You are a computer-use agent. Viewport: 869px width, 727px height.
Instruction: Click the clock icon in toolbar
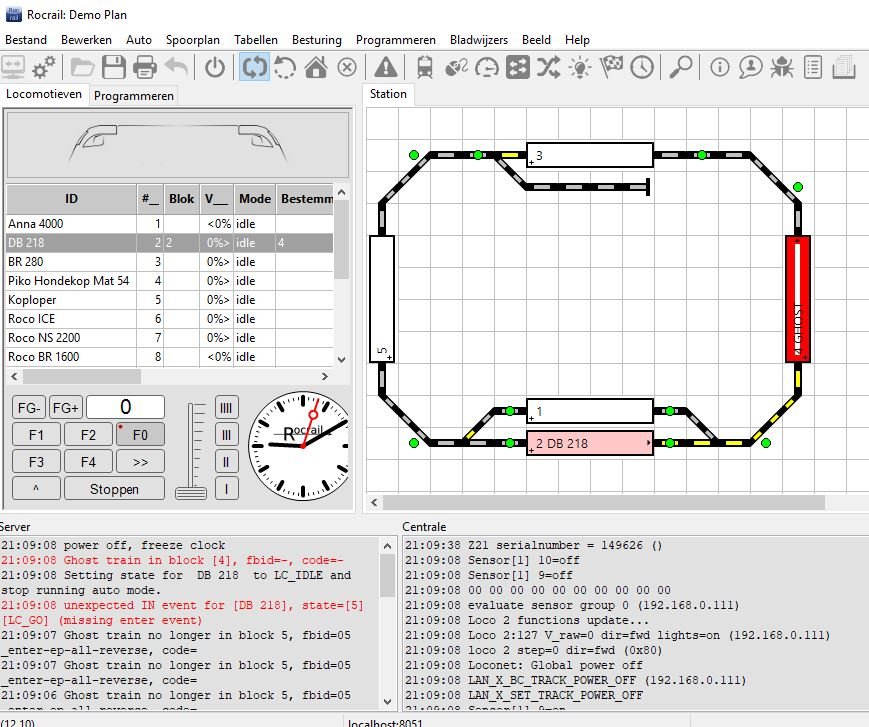tap(642, 68)
